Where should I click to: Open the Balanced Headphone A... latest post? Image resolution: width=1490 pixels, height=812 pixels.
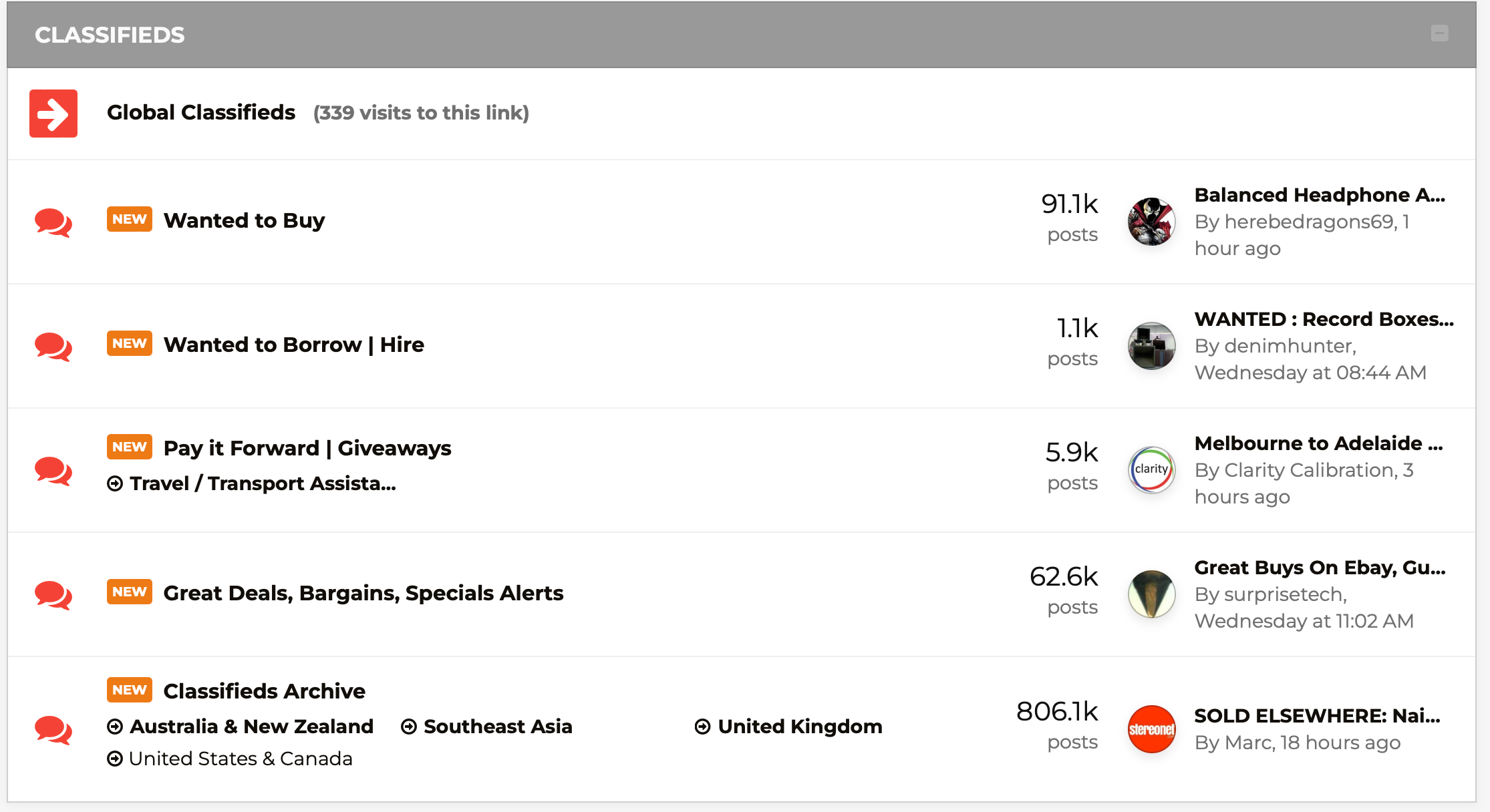pos(1320,195)
